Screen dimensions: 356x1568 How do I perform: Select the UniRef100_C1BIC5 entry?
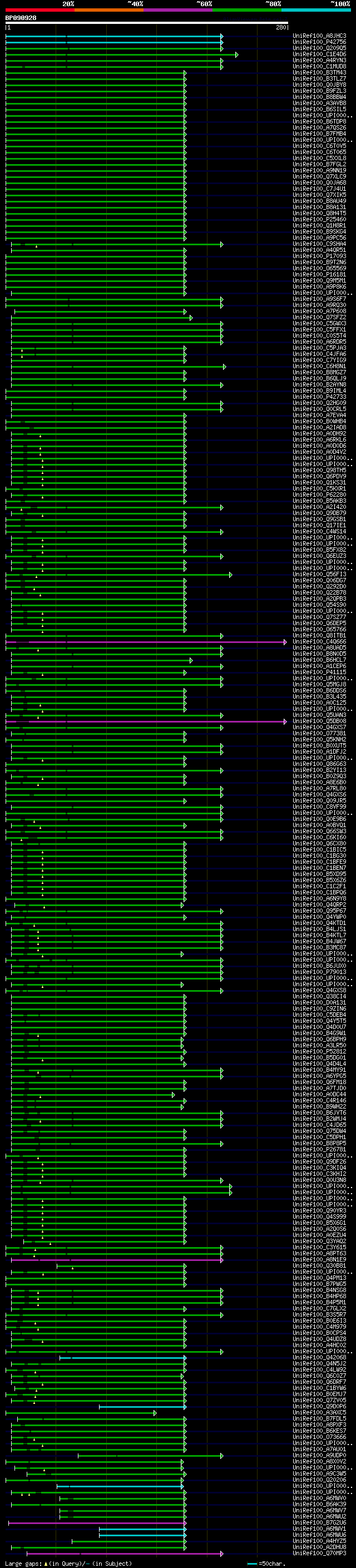point(319,850)
